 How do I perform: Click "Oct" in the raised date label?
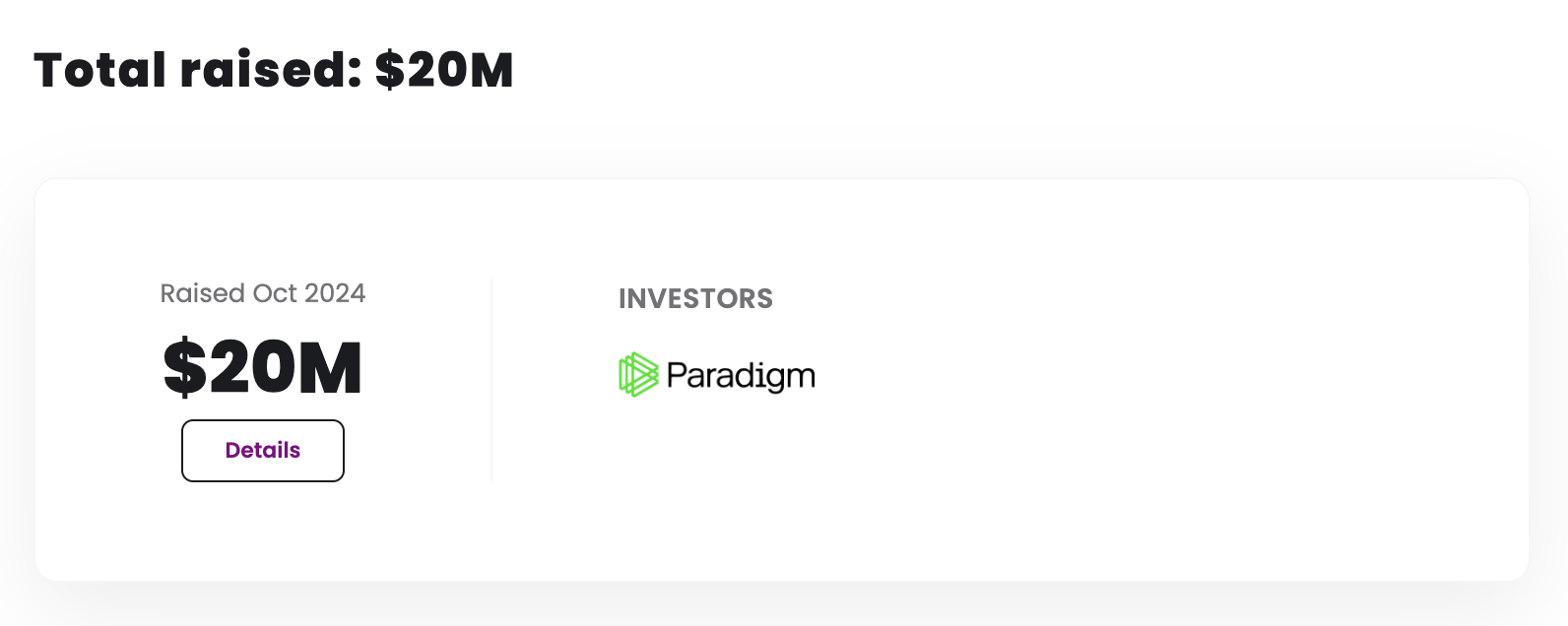275,293
